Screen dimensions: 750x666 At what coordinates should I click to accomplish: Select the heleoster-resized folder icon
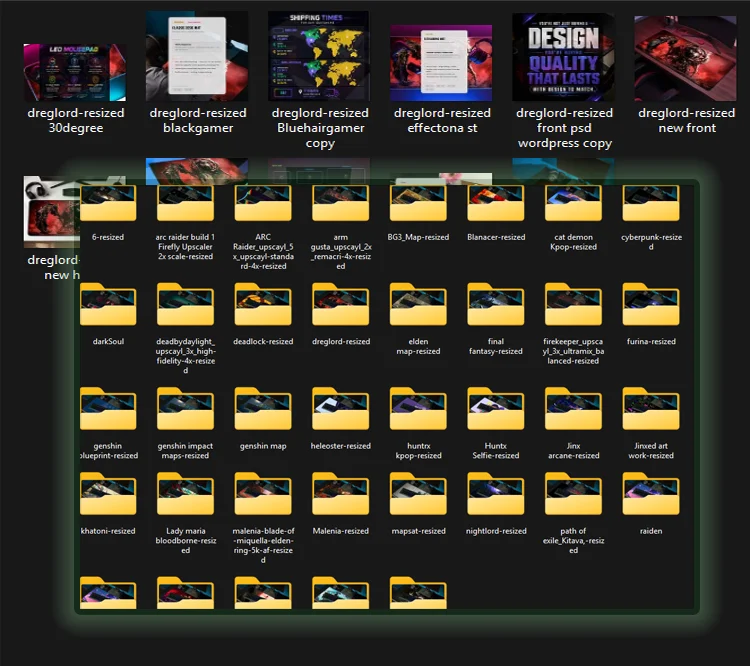pyautogui.click(x=341, y=409)
